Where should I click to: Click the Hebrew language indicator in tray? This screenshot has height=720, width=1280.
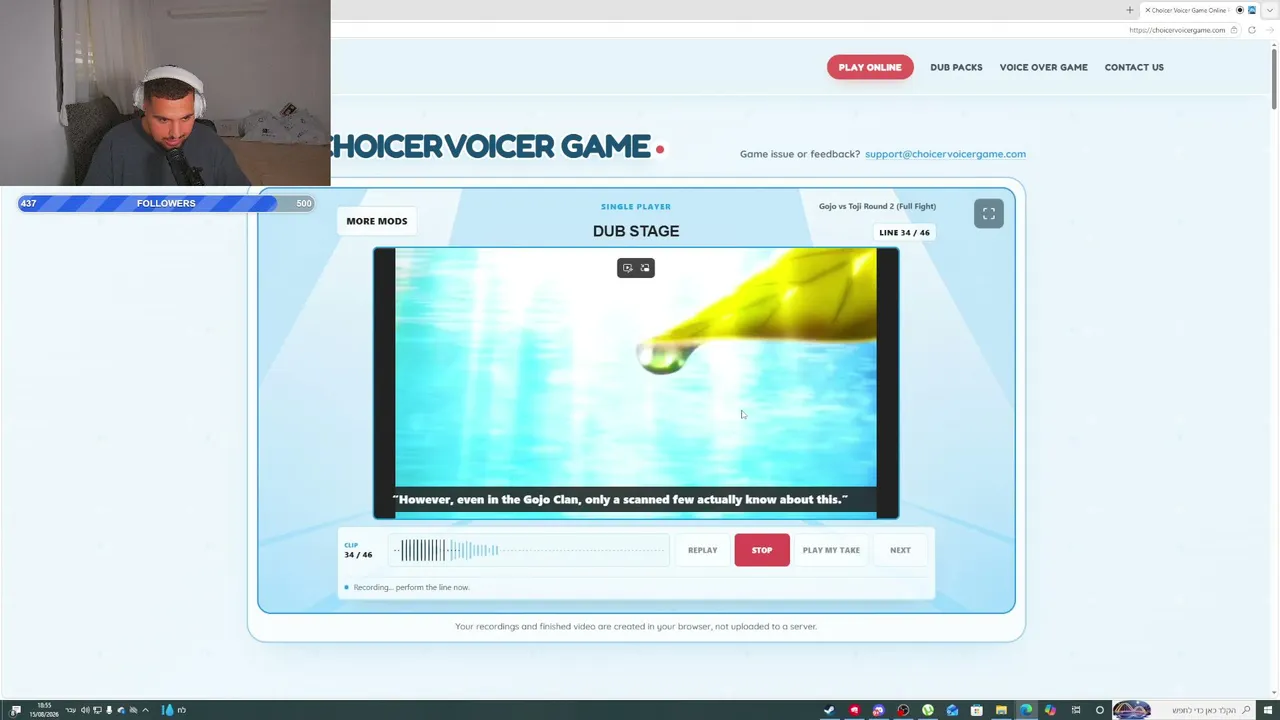pyautogui.click(x=70, y=710)
